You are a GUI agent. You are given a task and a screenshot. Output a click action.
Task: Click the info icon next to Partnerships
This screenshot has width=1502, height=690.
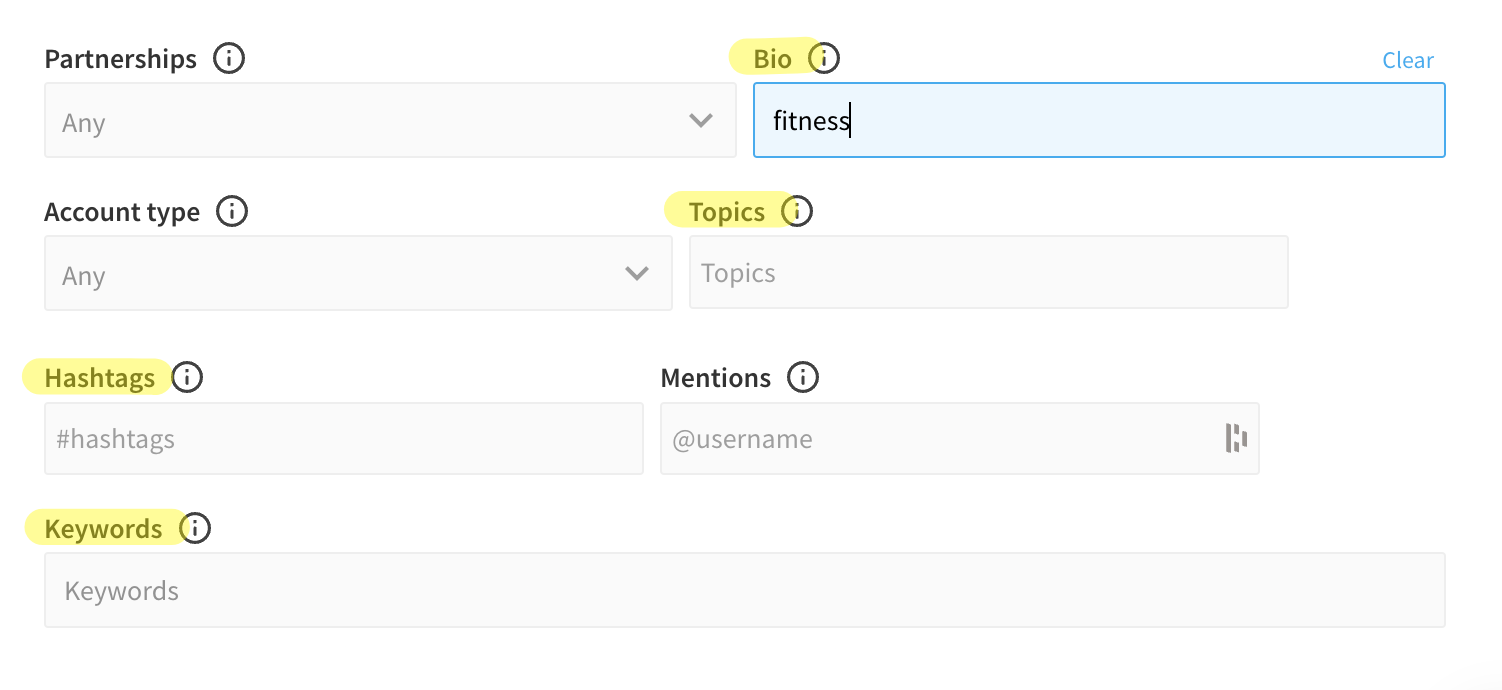coord(229,59)
